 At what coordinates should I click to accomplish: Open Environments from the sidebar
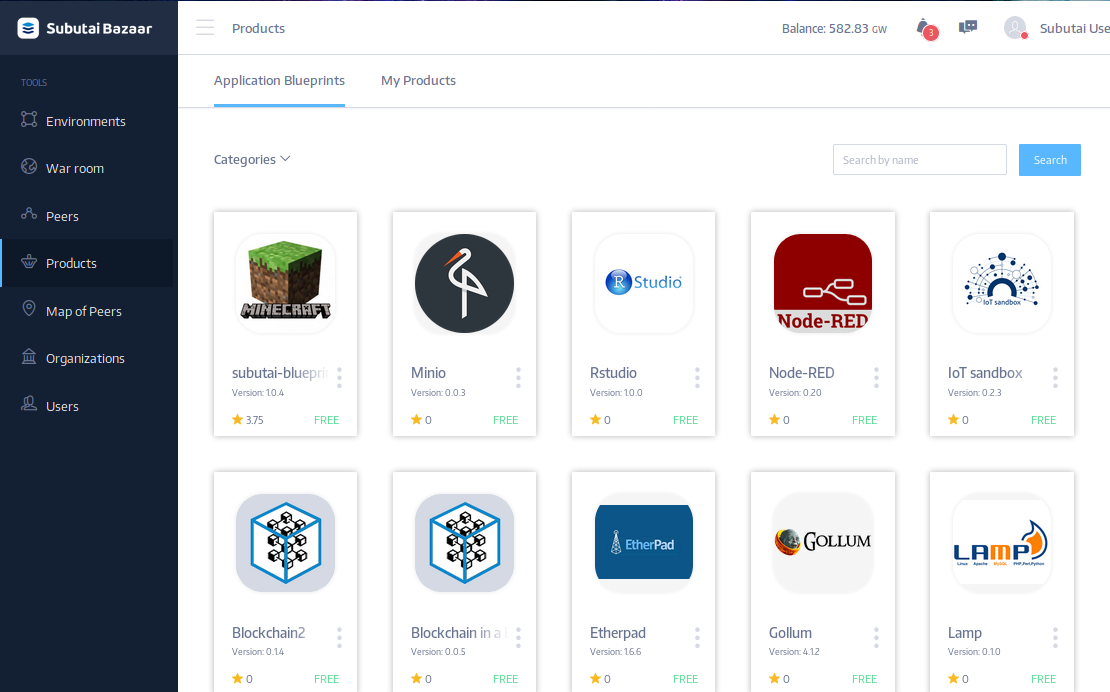pos(86,121)
